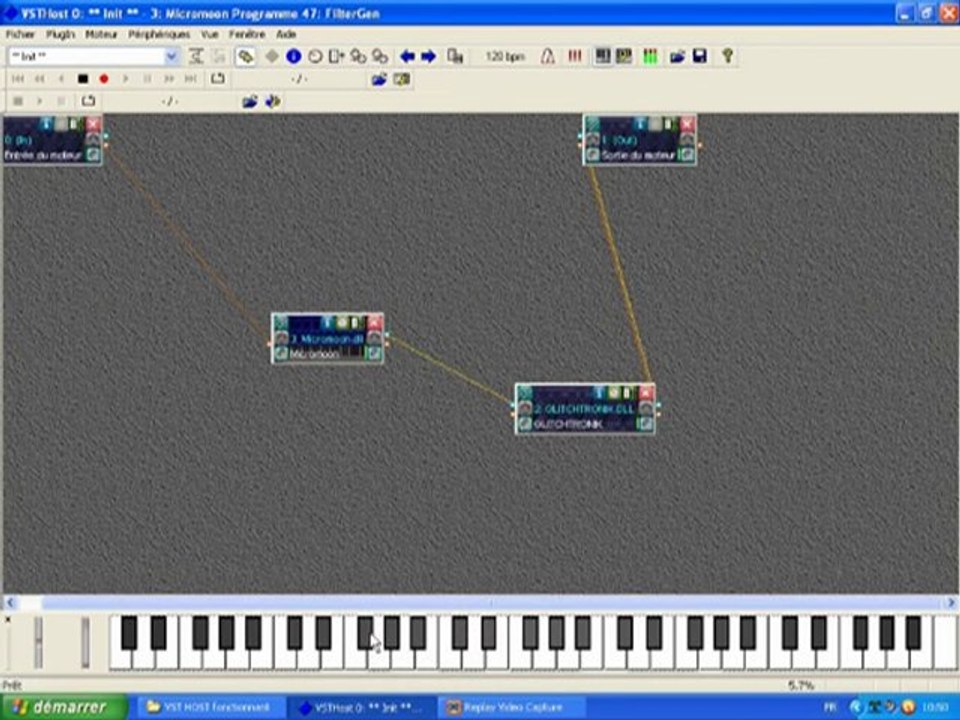Click the floppy disk save icon
This screenshot has width=960, height=720.
700,56
